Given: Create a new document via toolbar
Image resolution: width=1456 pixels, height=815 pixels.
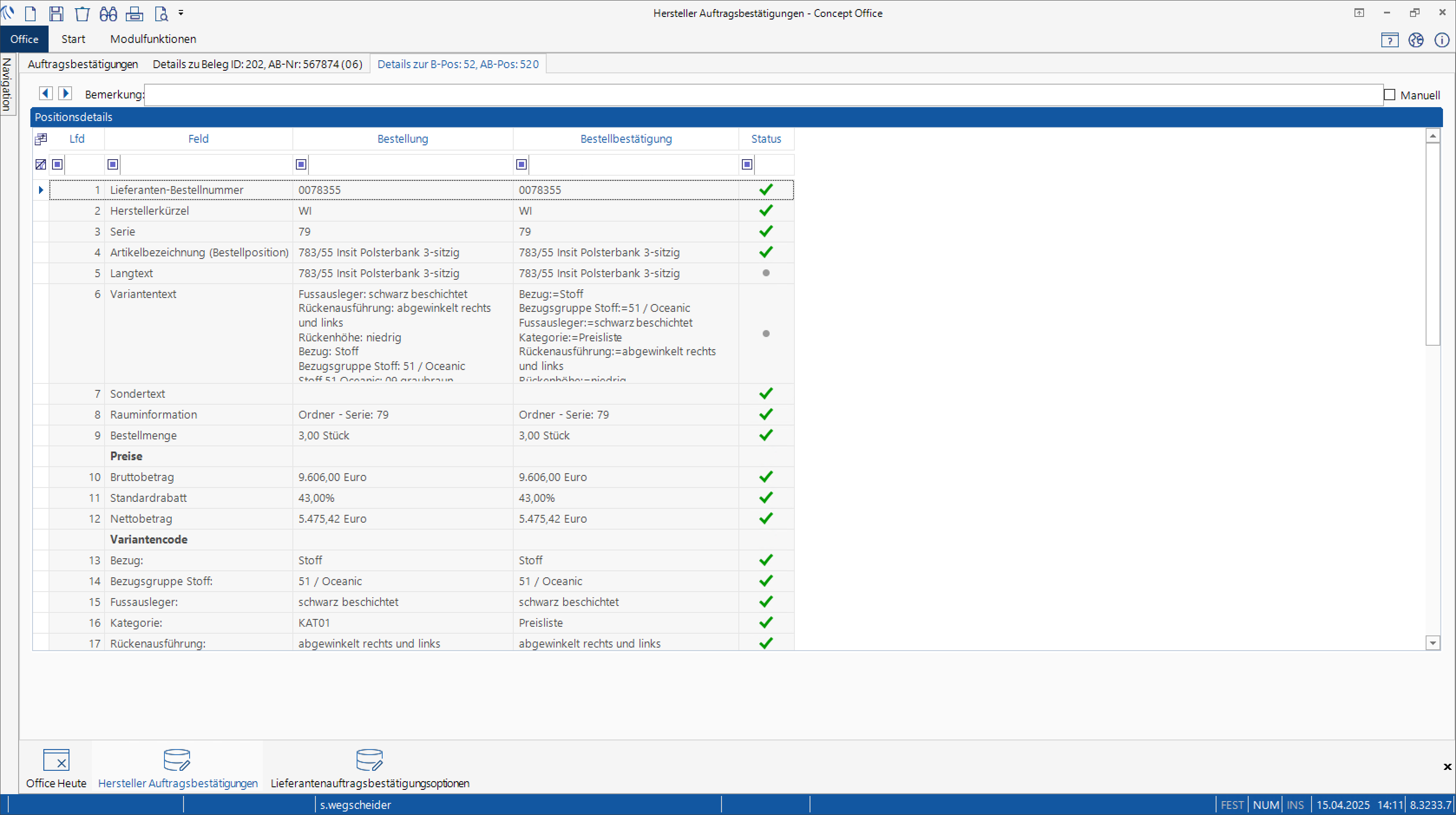Looking at the screenshot, I should (x=31, y=13).
